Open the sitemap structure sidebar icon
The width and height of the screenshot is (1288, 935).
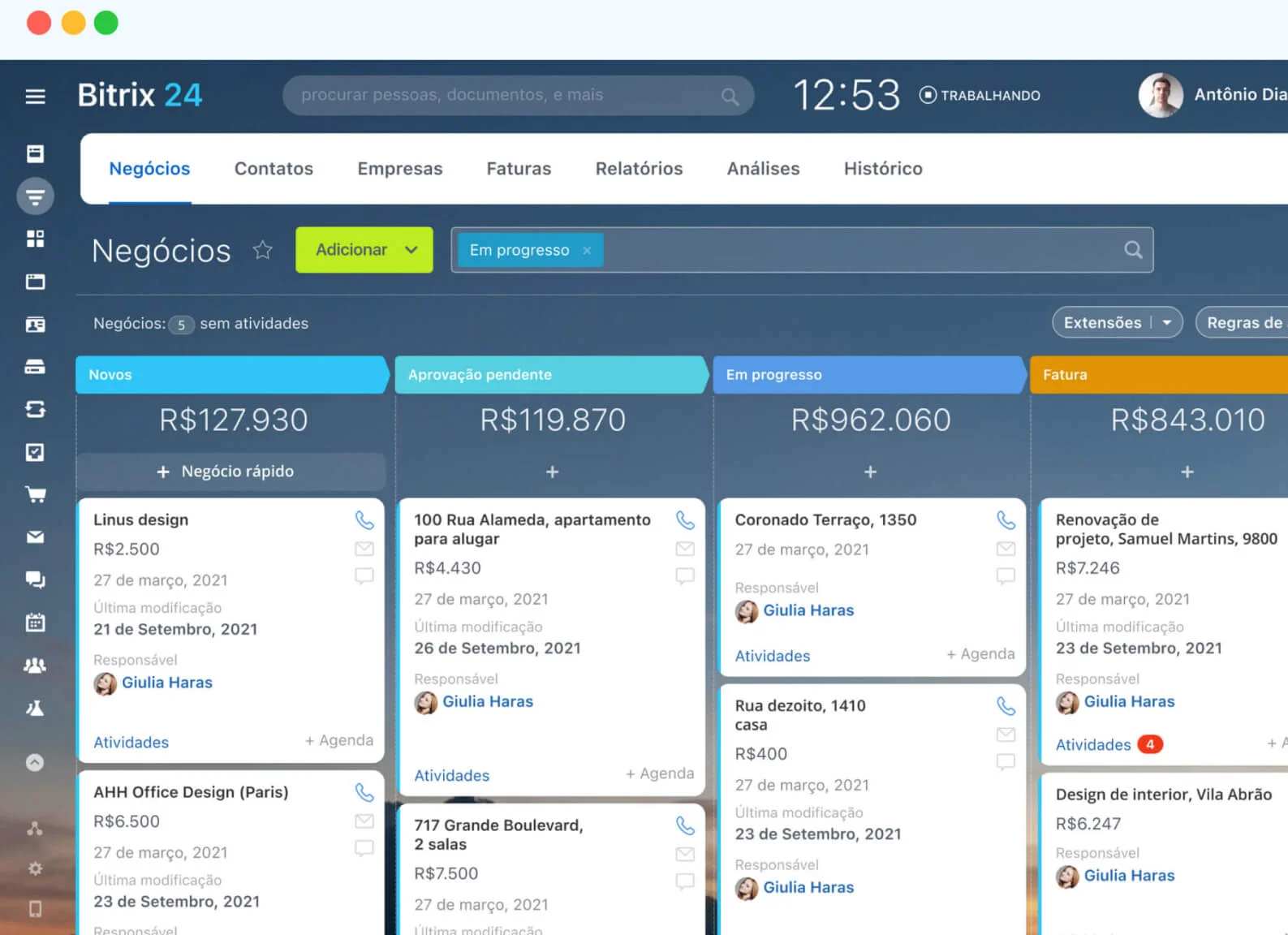pos(35,829)
